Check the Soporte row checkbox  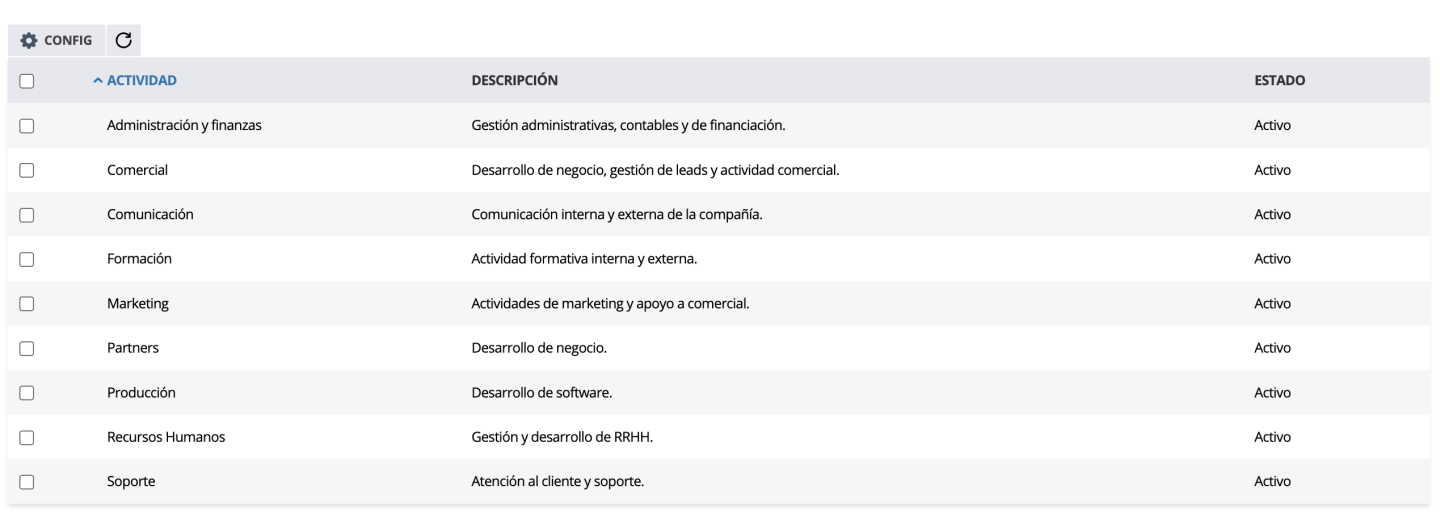coord(27,482)
